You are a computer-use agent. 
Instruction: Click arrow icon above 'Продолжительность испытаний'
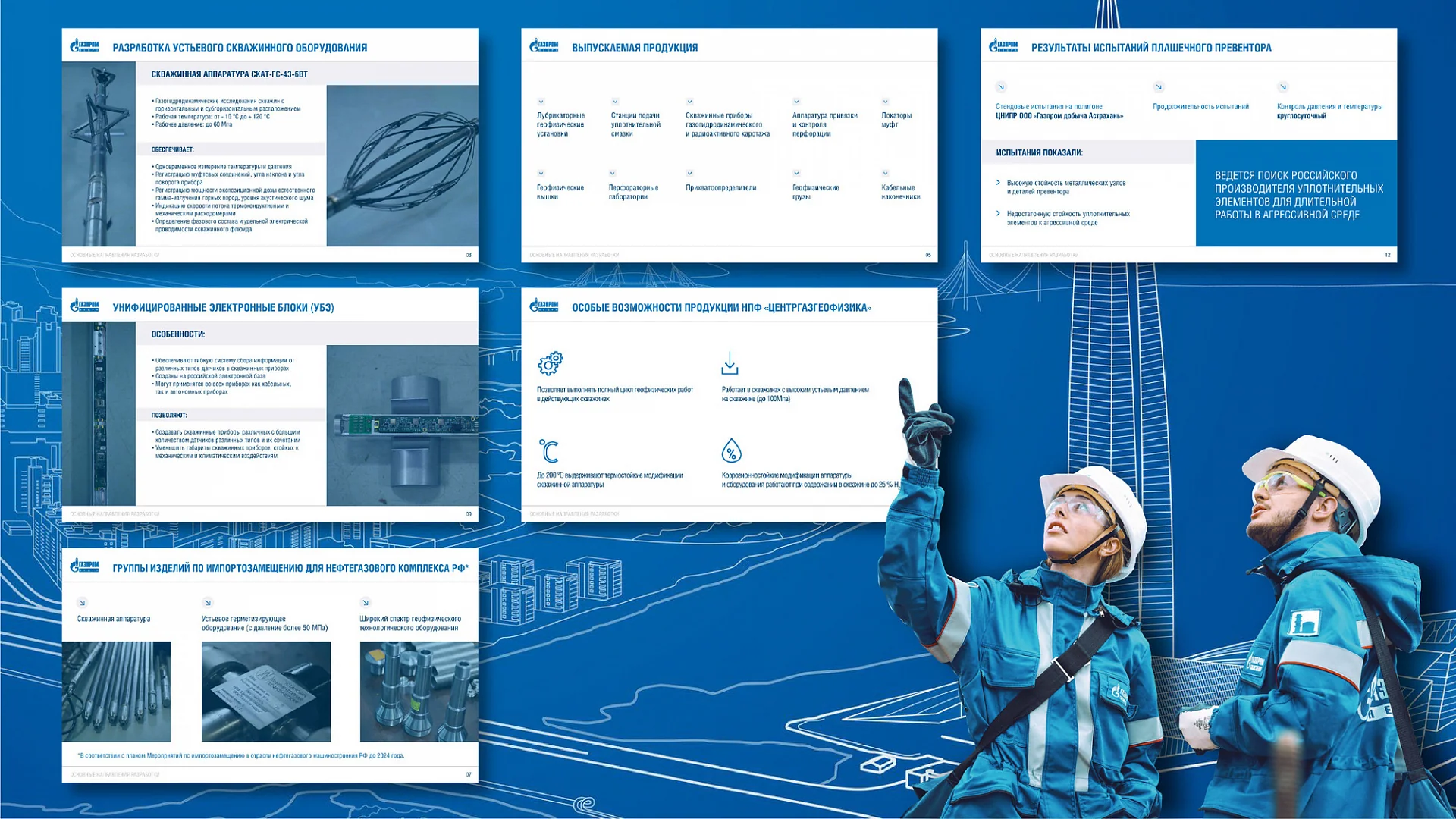pos(1158,87)
